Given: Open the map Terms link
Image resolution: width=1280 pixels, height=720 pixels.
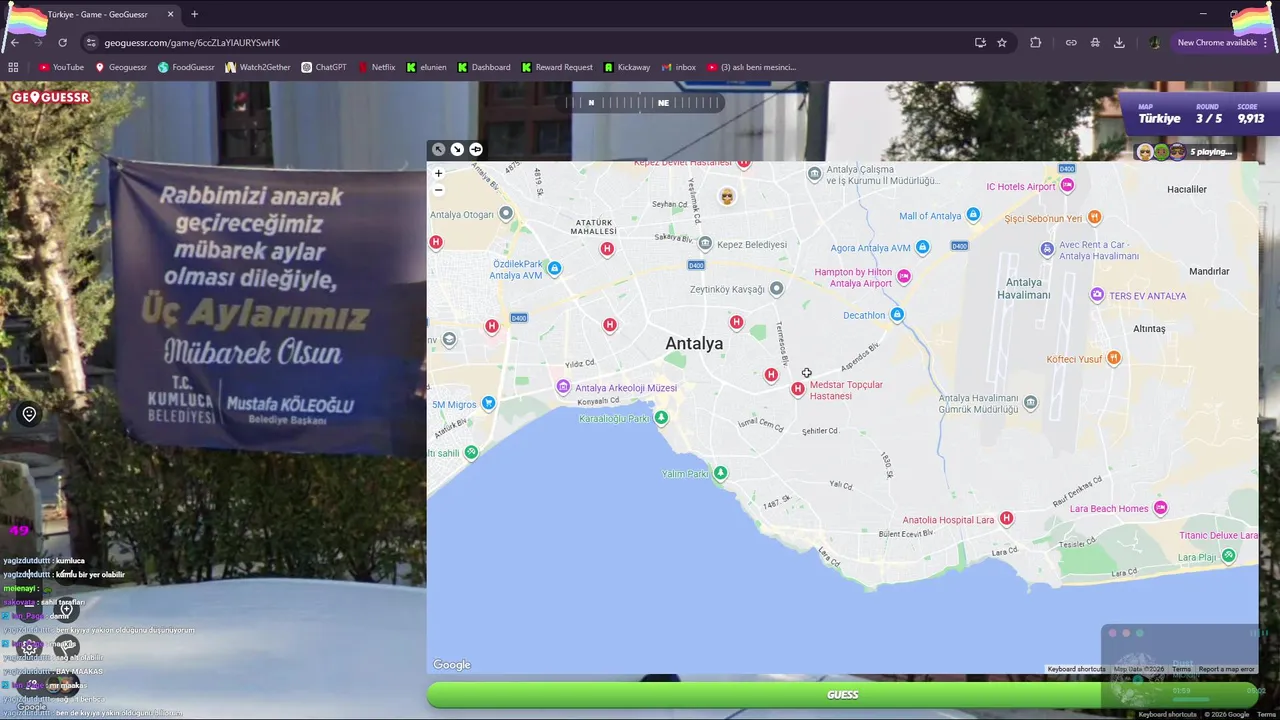Looking at the screenshot, I should pos(1181,669).
